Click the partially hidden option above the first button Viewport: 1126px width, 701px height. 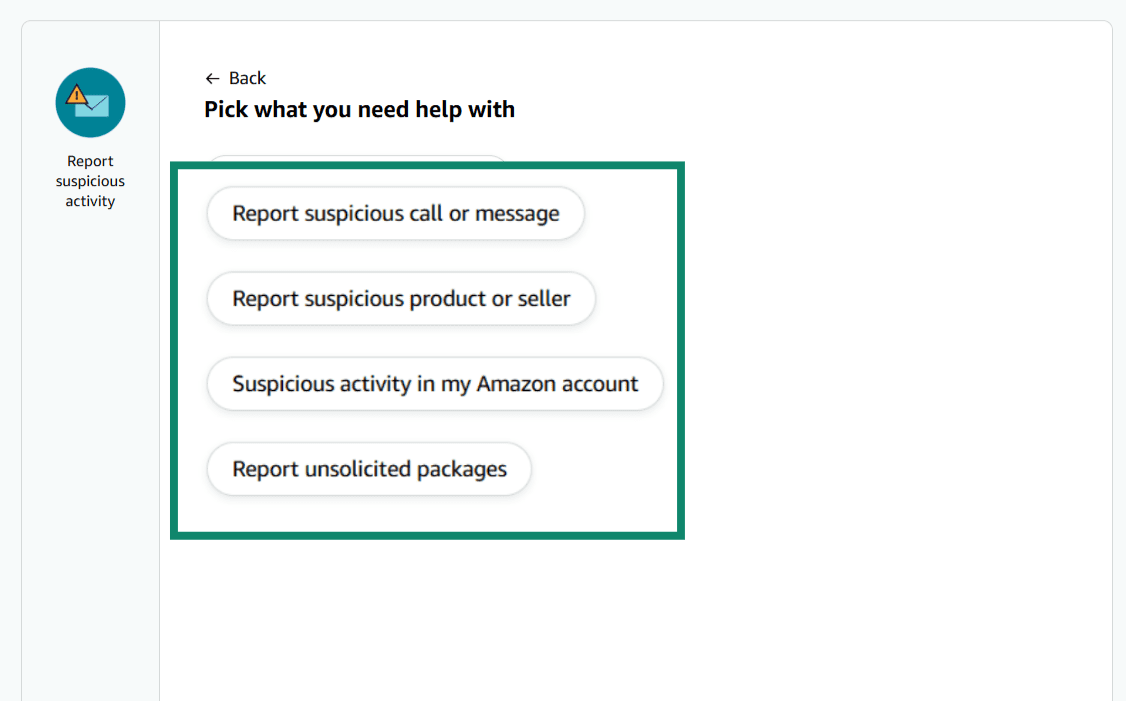pos(357,158)
